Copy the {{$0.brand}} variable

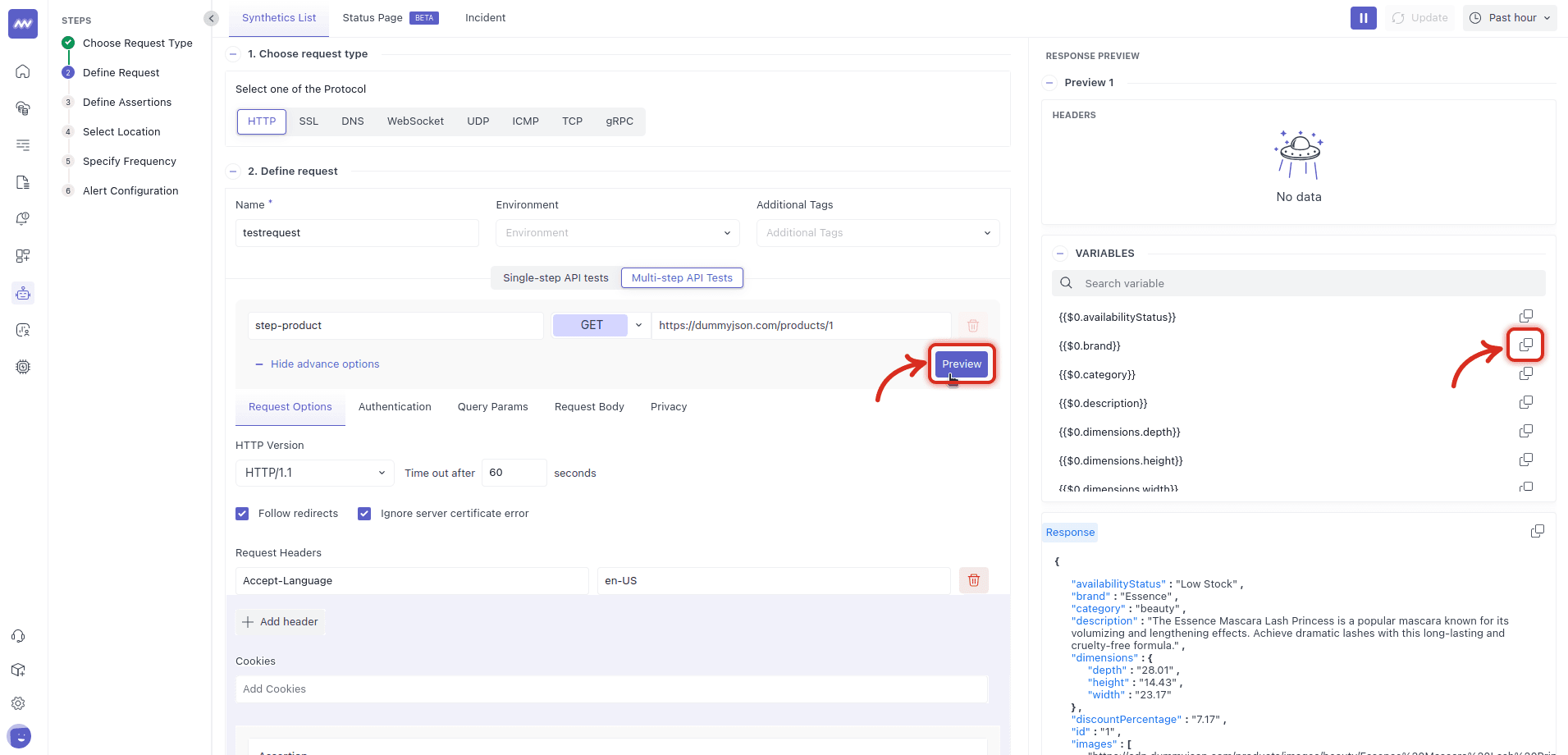1525,345
